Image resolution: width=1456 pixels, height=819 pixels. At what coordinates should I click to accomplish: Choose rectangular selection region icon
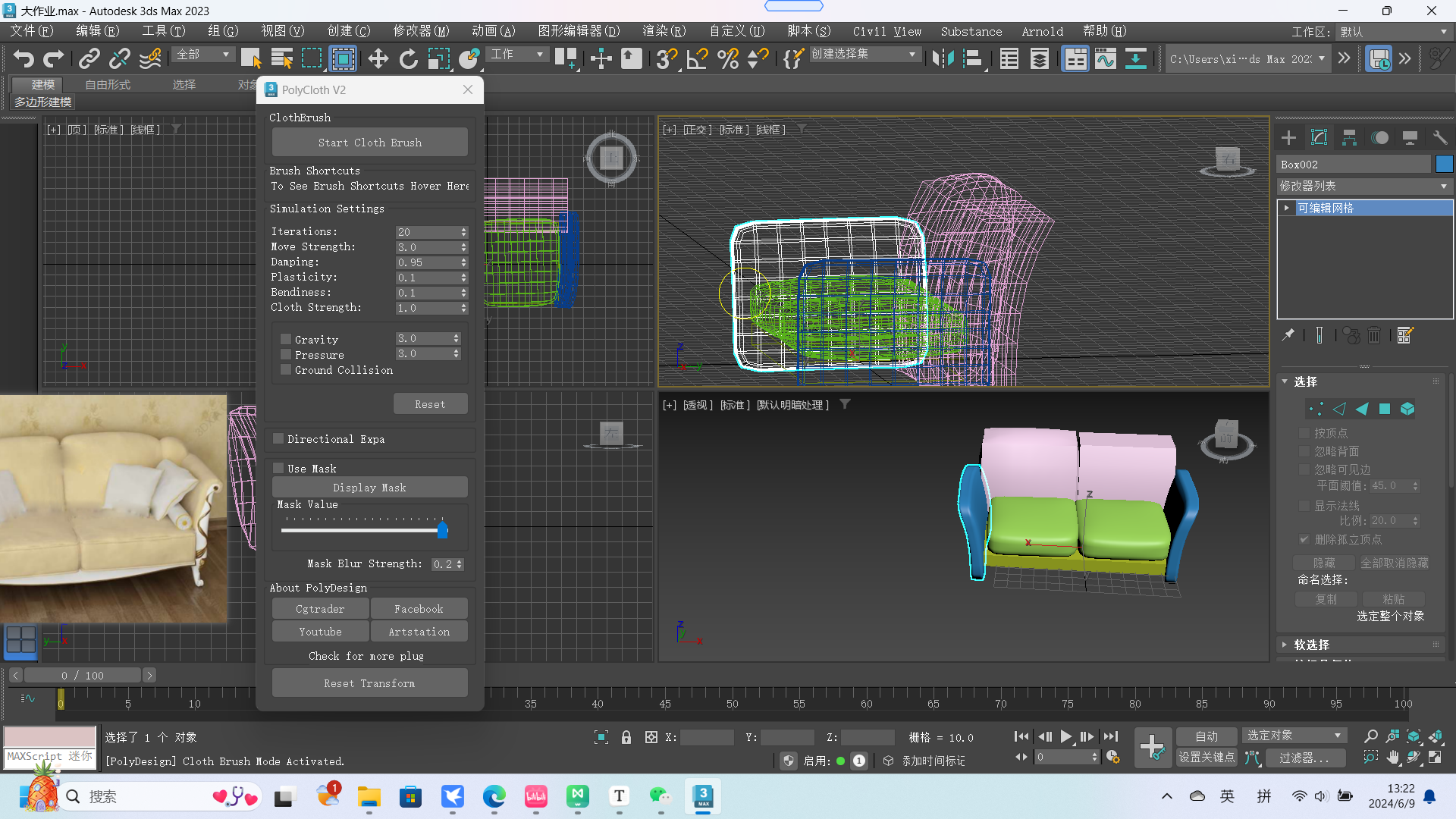click(x=312, y=58)
